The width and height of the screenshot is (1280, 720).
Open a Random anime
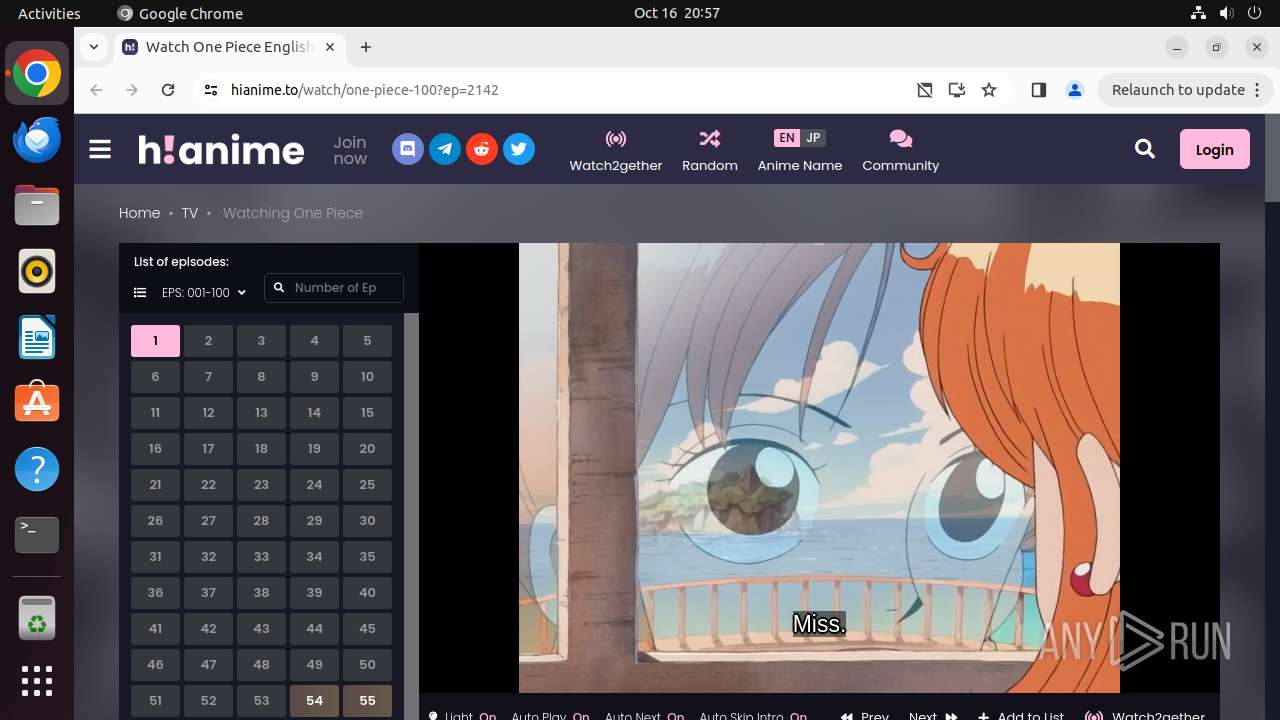pos(710,150)
